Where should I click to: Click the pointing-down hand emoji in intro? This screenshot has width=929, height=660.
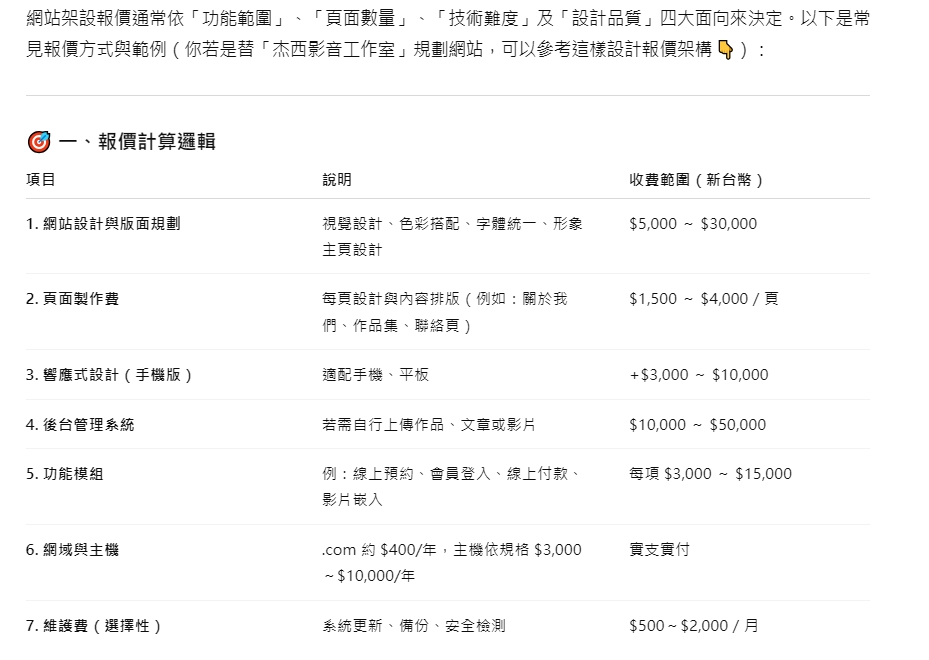(725, 50)
